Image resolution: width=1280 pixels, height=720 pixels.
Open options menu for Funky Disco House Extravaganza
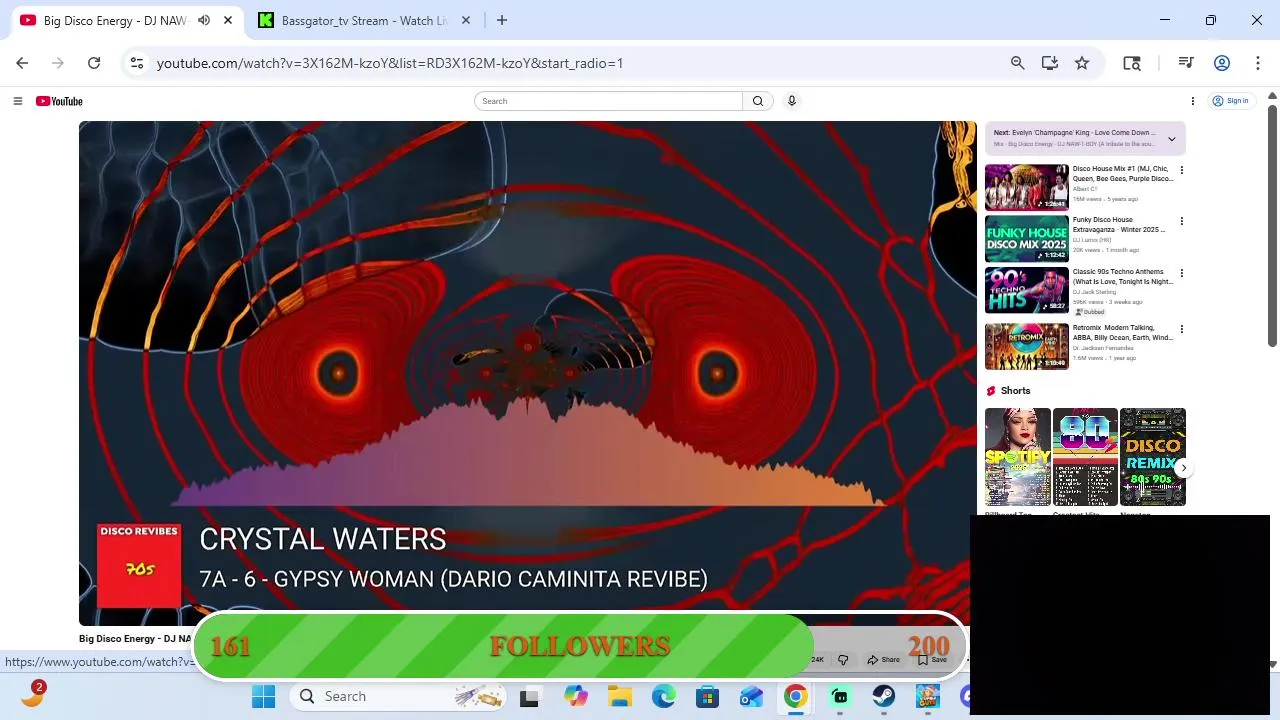[1181, 222]
